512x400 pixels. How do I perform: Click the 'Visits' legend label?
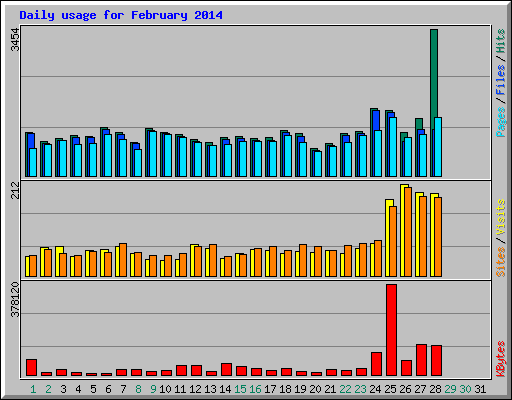500,217
